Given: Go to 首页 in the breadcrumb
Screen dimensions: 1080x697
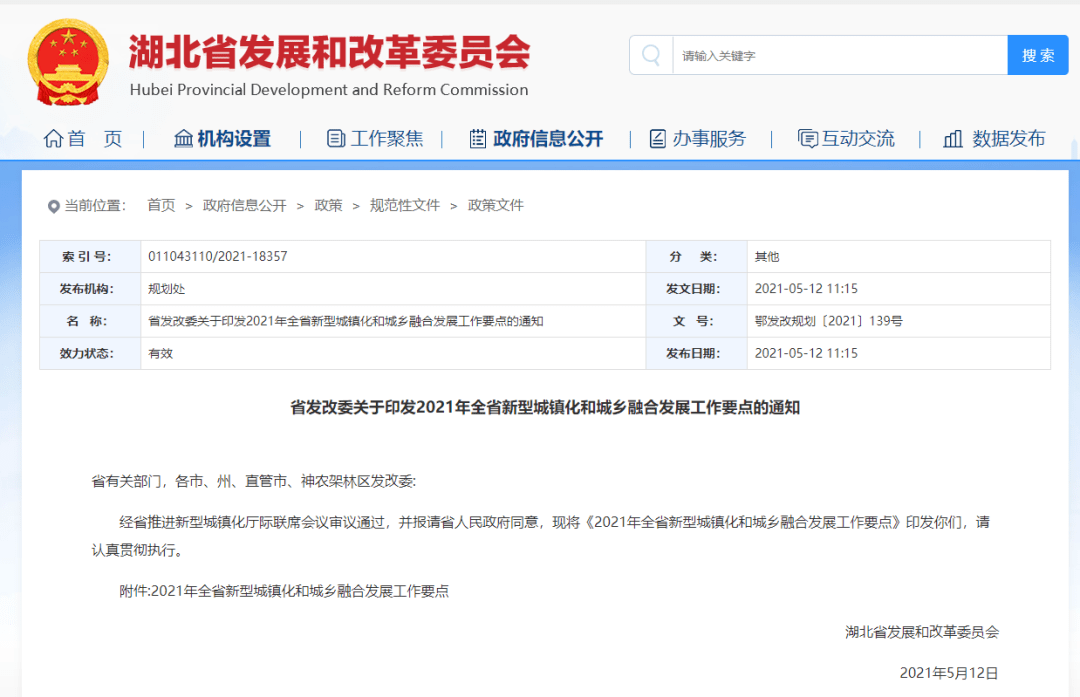Looking at the screenshot, I should [161, 205].
